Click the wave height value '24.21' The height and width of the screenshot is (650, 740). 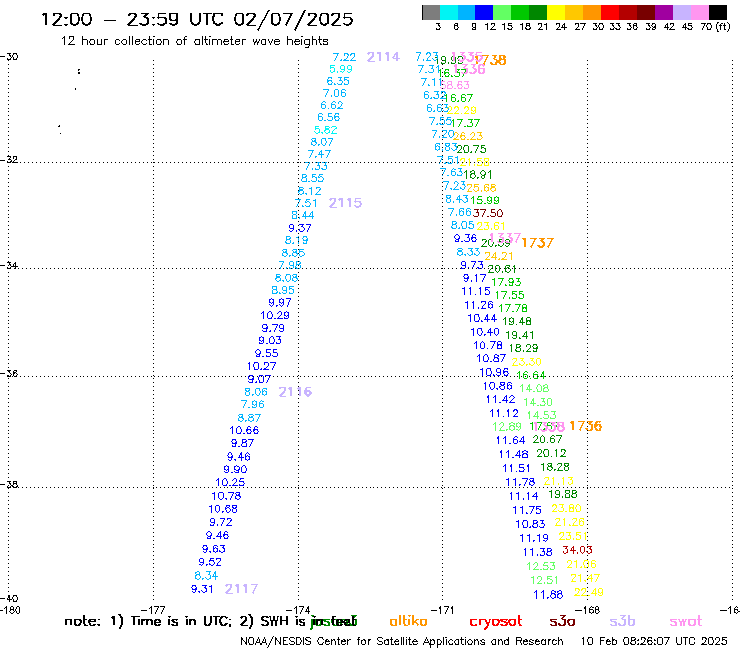point(498,256)
